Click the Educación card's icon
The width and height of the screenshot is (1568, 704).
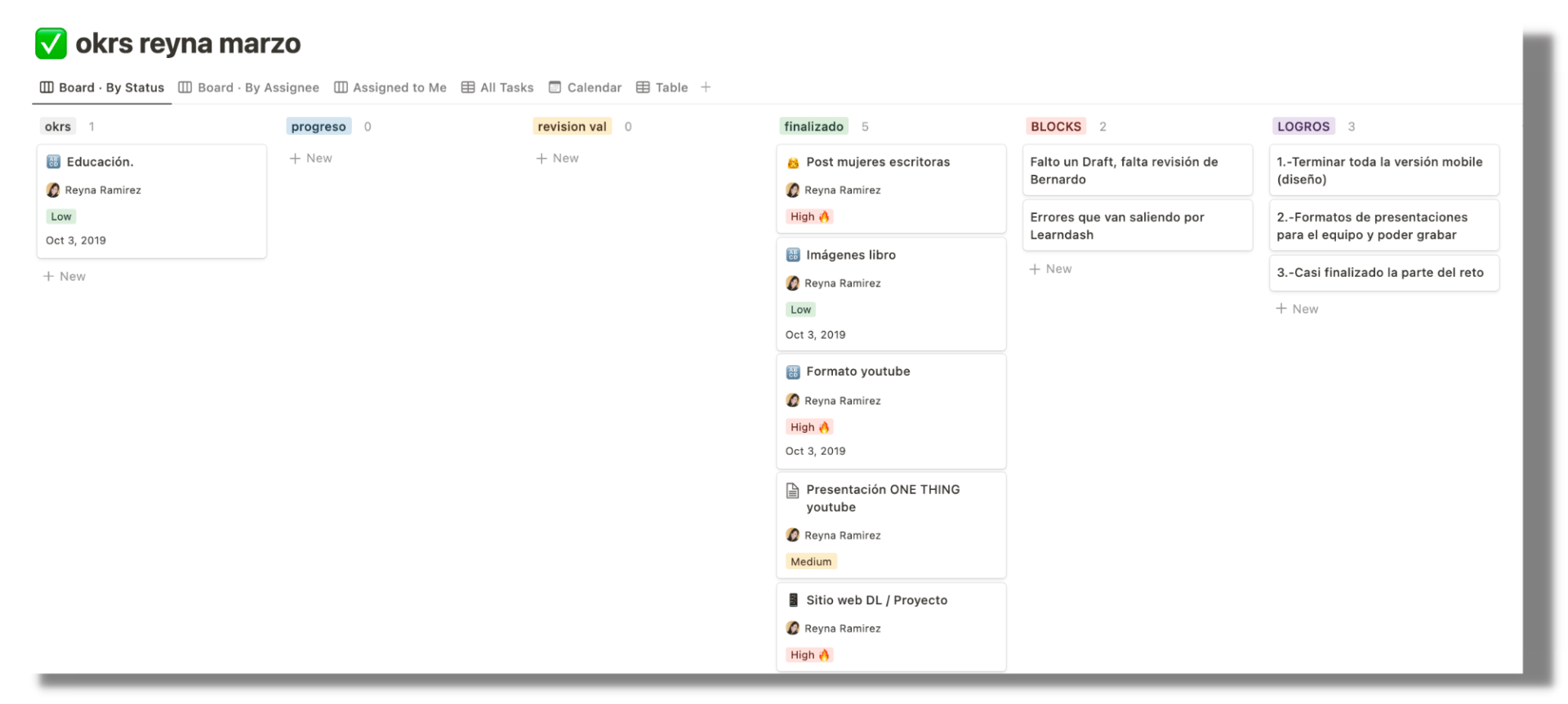pos(54,162)
